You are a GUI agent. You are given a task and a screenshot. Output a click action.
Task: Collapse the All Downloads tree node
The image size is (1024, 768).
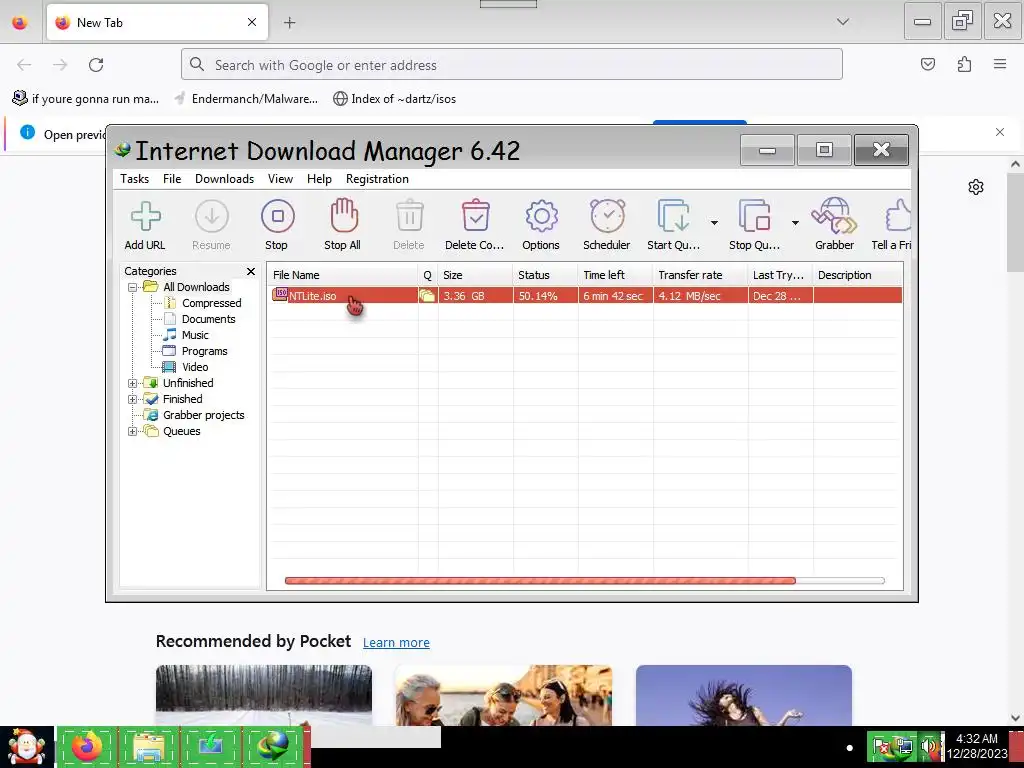[x=133, y=287]
